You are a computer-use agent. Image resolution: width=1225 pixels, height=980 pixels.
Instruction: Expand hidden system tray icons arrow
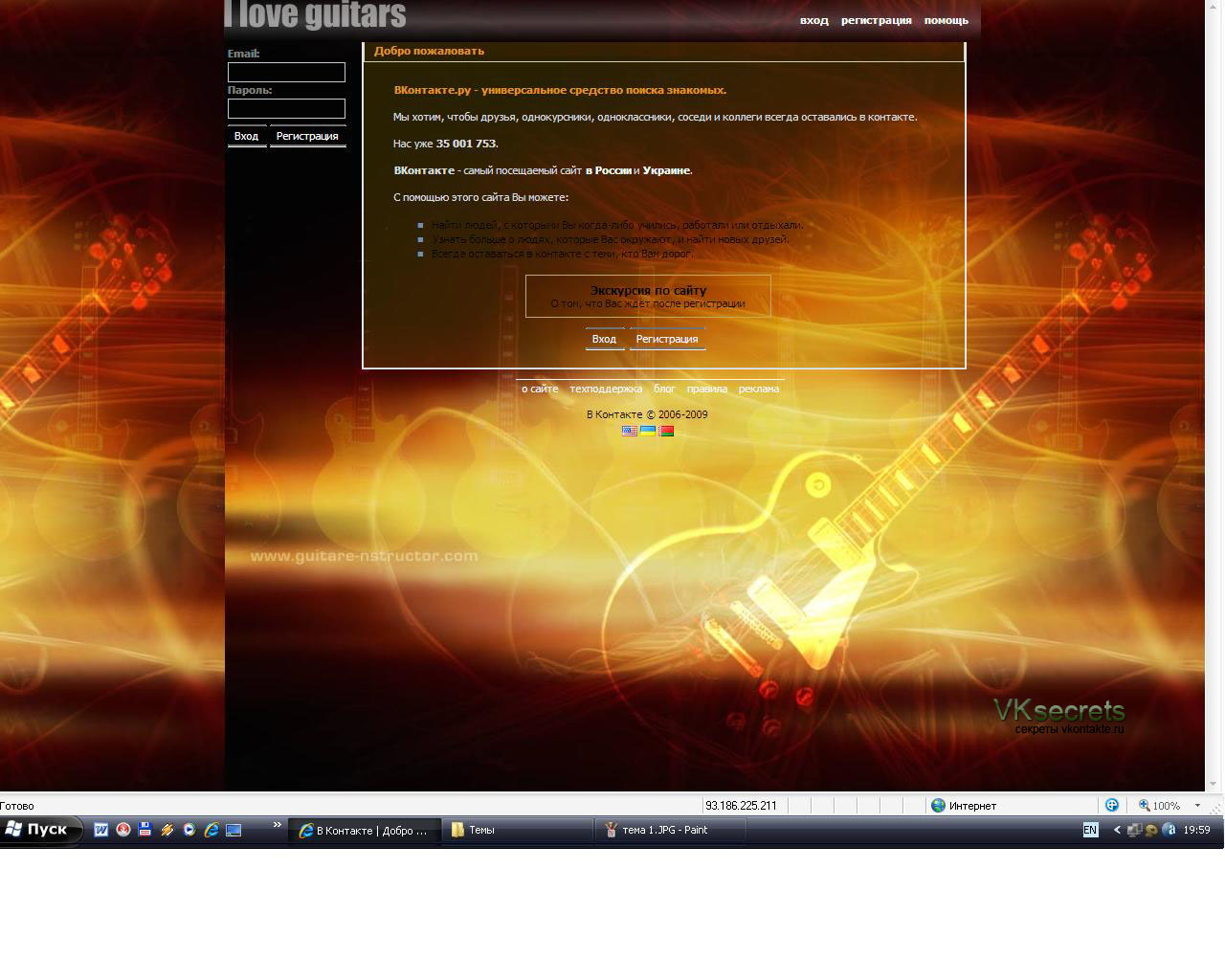click(x=1116, y=830)
